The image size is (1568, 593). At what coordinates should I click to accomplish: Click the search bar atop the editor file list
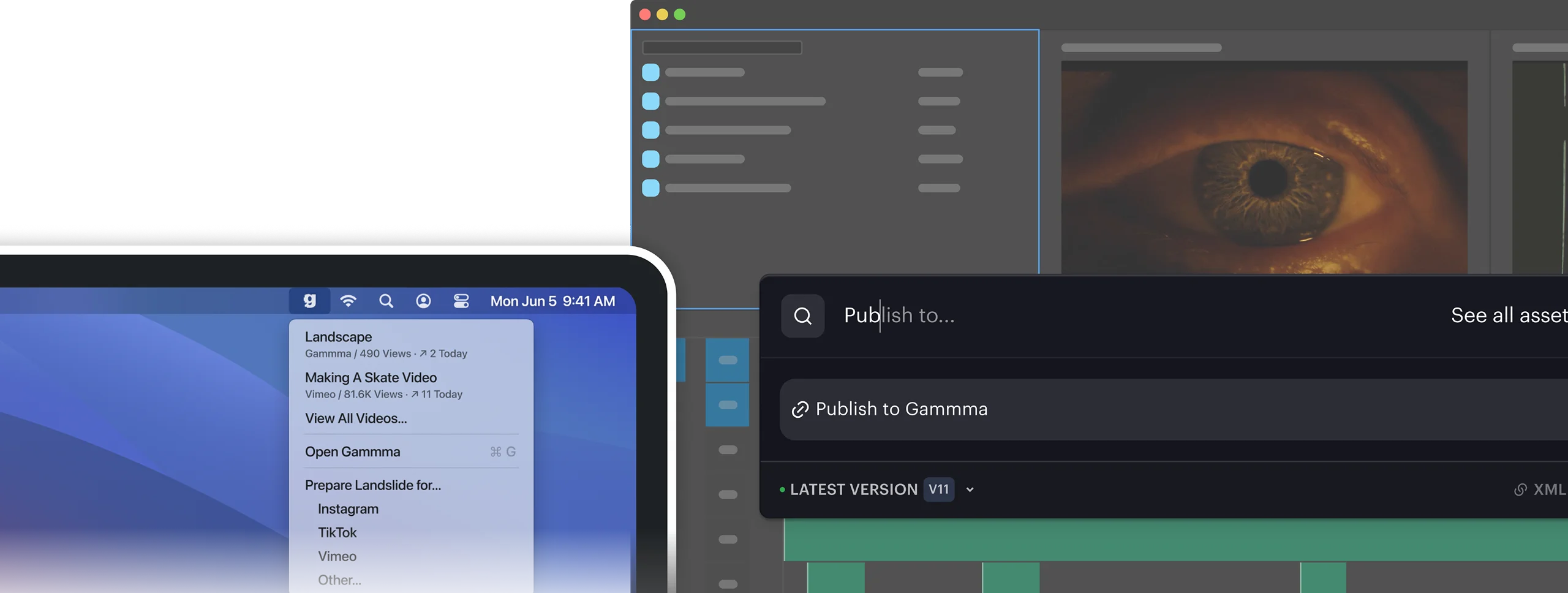tap(722, 47)
